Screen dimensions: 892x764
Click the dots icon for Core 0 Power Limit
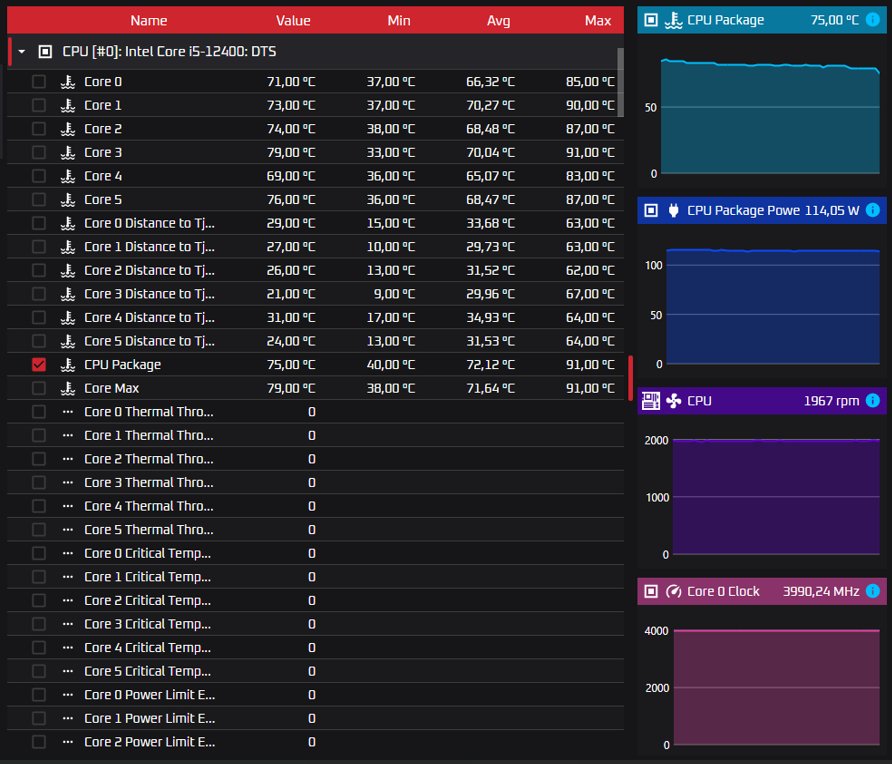point(68,695)
